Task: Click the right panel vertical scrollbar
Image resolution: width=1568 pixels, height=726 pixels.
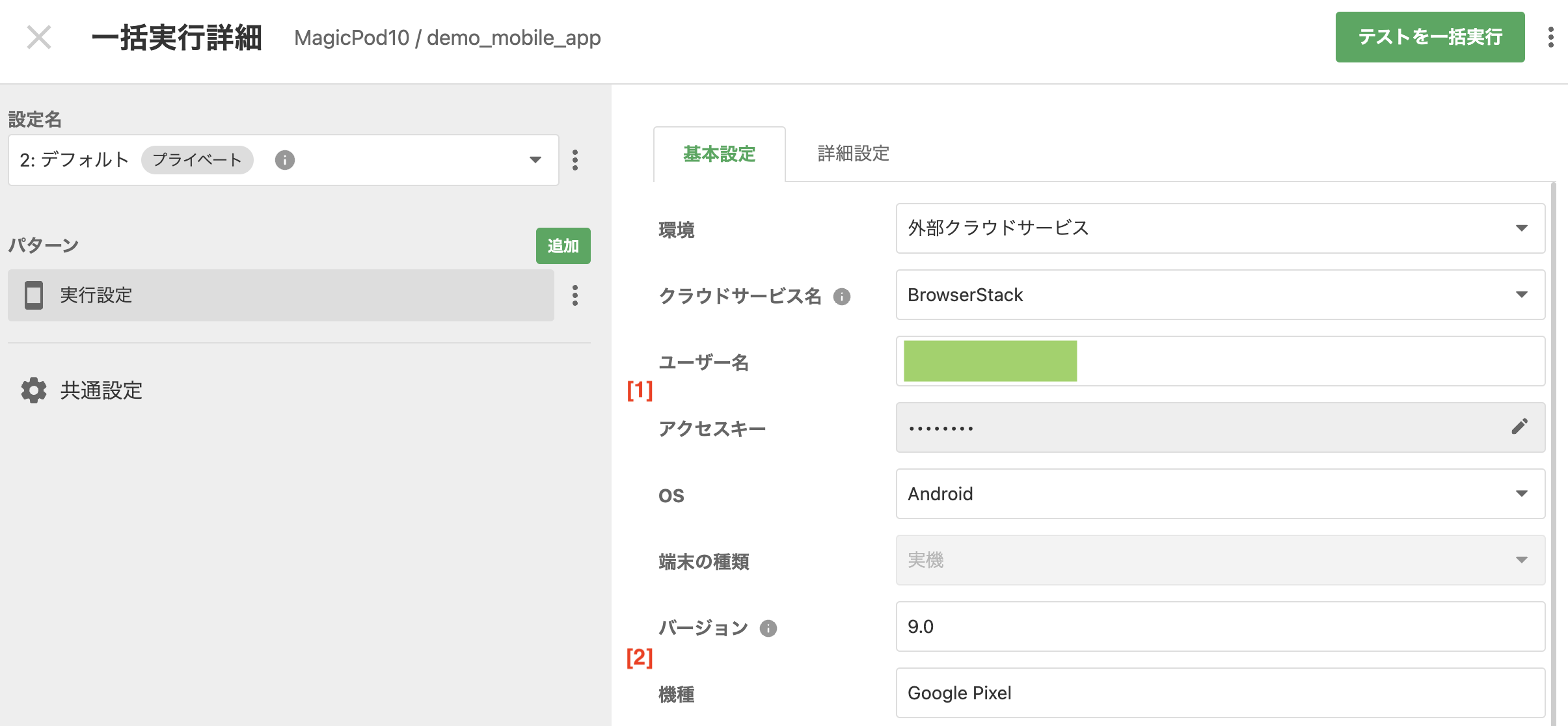Action: [x=1554, y=454]
